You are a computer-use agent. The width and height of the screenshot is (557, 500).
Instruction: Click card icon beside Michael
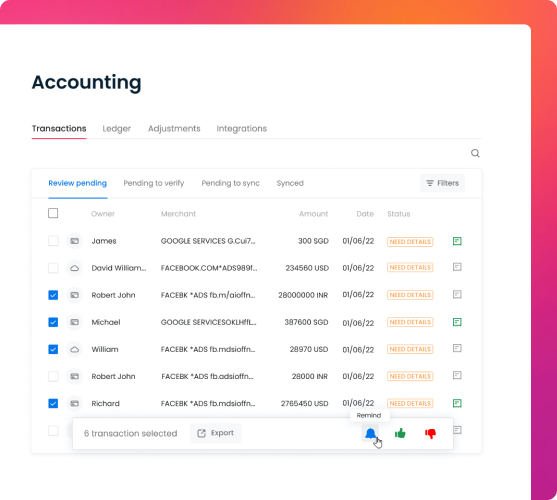pos(74,322)
